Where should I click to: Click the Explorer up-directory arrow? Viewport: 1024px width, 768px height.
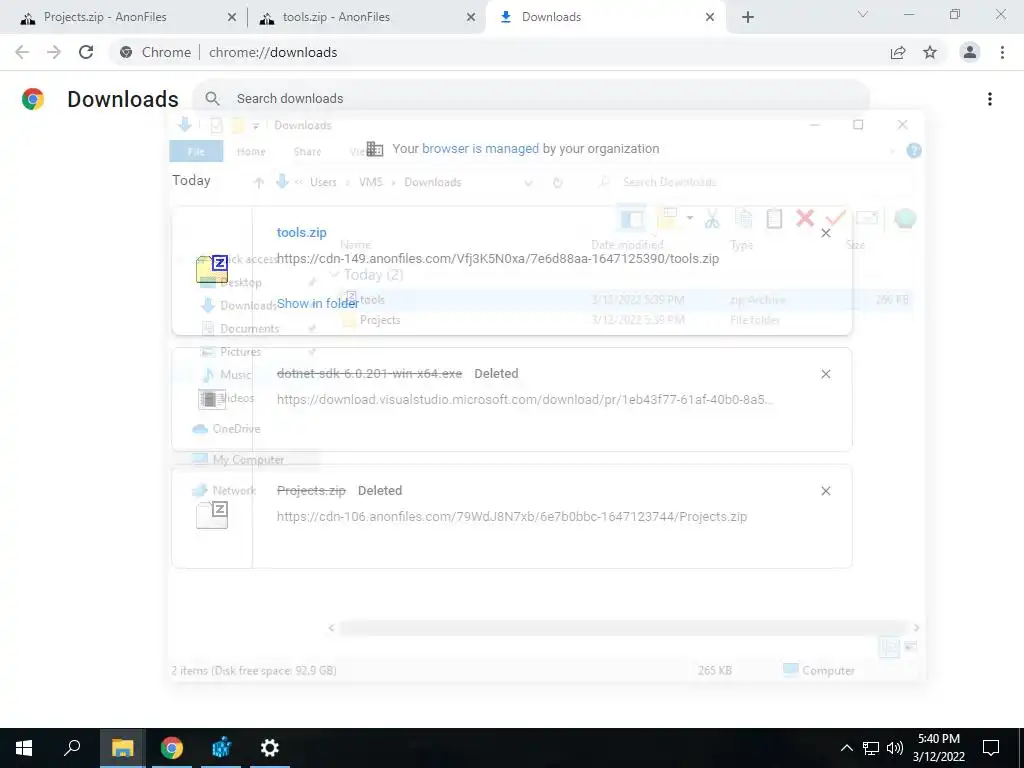pos(259,183)
